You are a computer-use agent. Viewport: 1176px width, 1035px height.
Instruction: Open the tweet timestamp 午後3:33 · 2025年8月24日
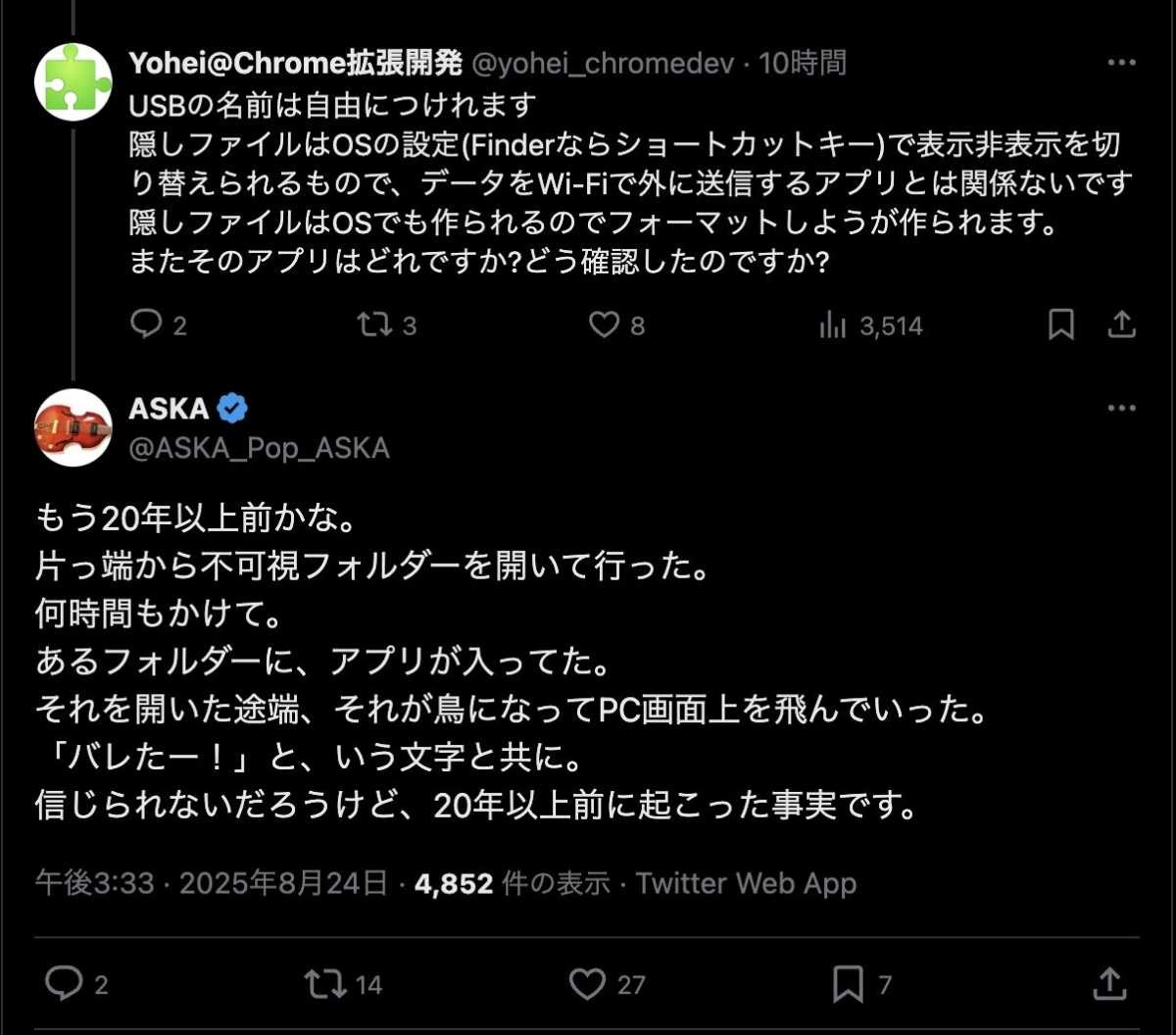[x=212, y=883]
